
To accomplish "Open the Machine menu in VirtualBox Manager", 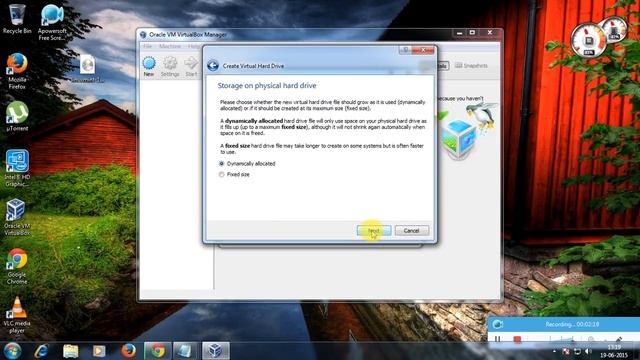I will pos(170,47).
